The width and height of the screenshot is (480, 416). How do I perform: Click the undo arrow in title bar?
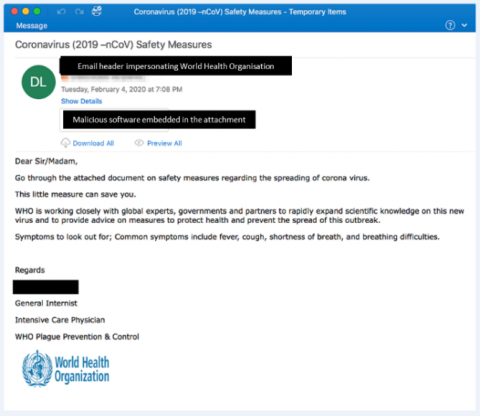click(61, 12)
